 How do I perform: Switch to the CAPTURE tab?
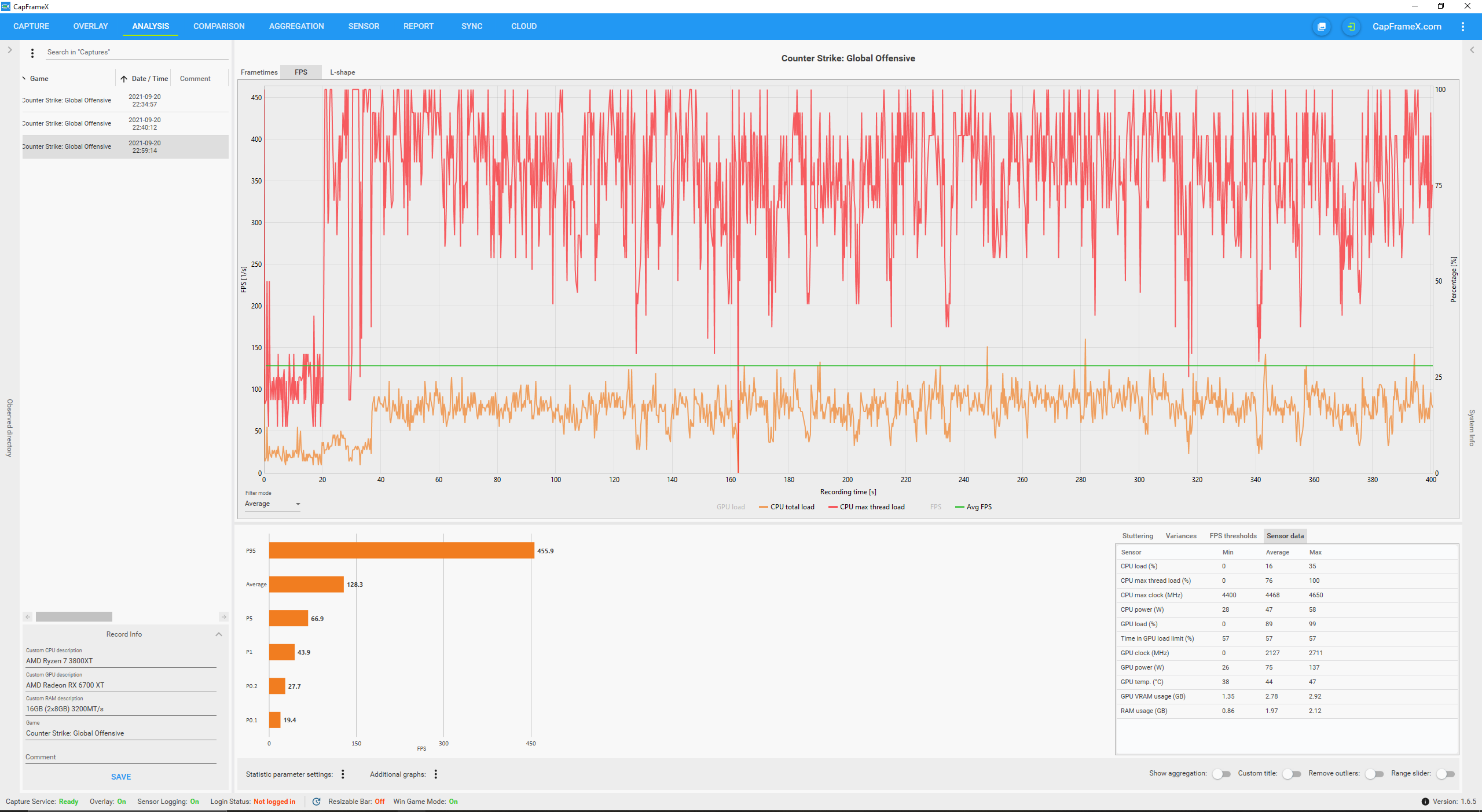click(x=31, y=27)
